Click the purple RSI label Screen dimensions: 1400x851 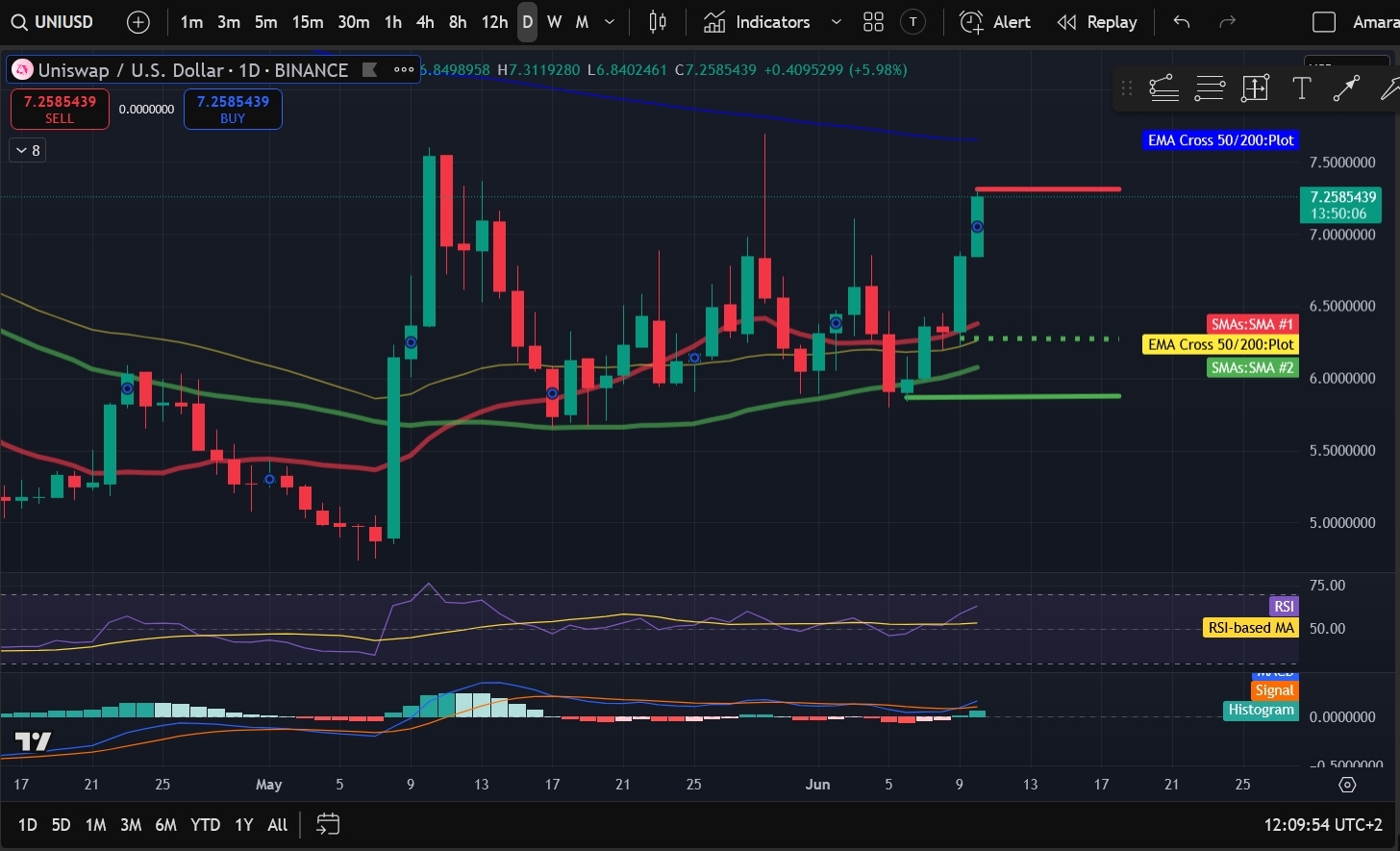tap(1284, 606)
